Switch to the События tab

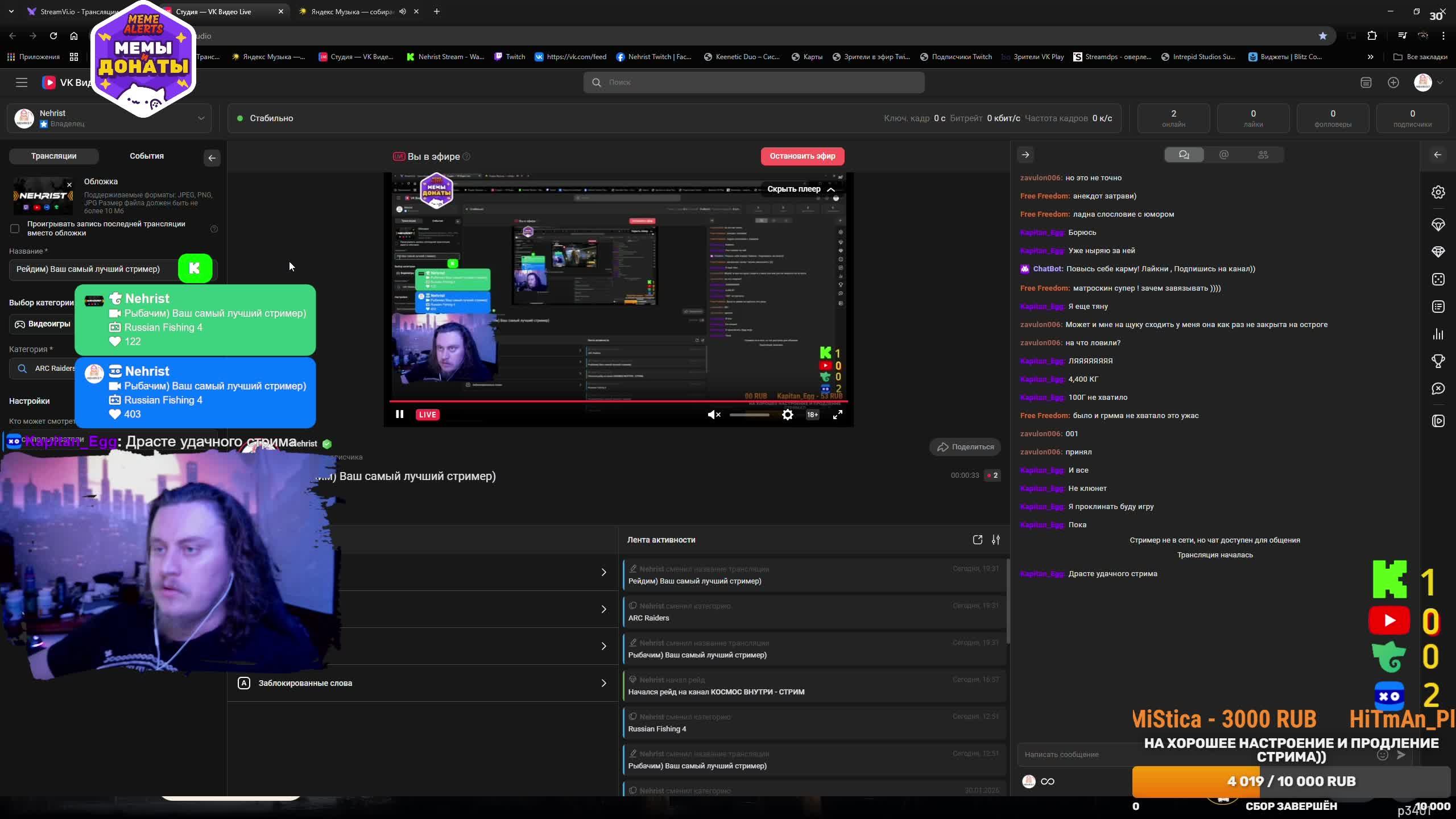click(146, 156)
